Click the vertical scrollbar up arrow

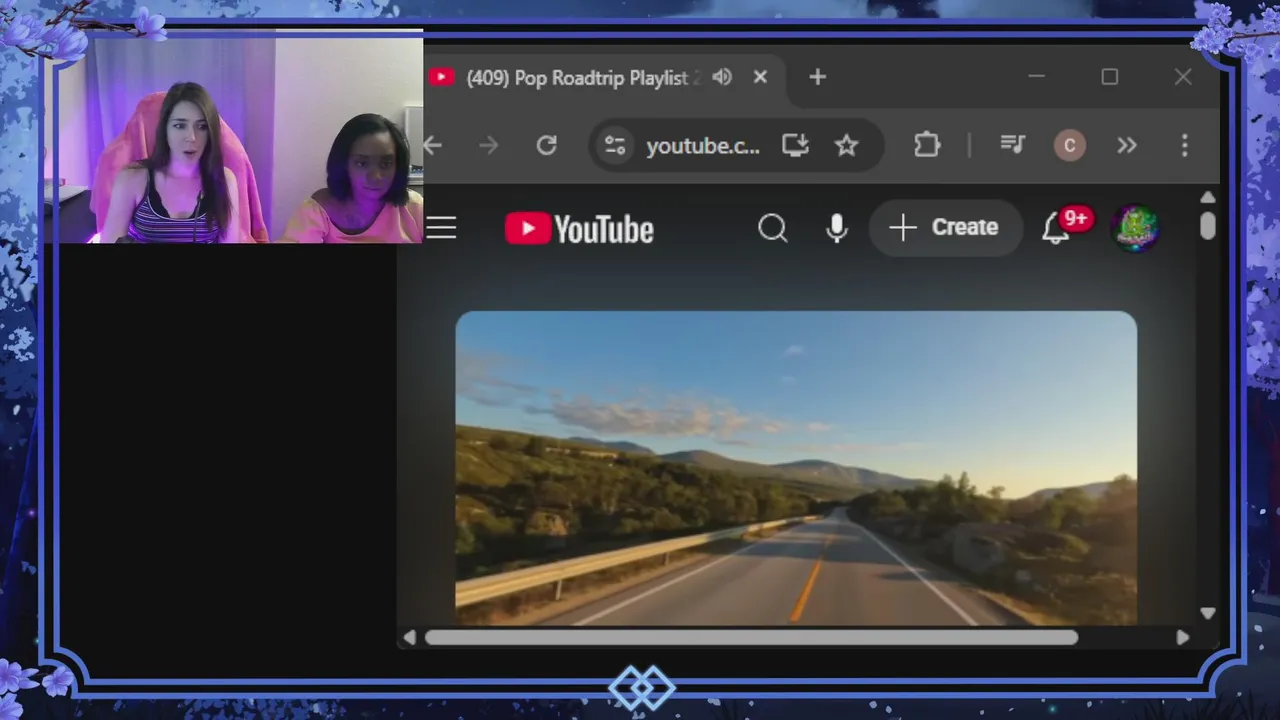tap(1208, 197)
